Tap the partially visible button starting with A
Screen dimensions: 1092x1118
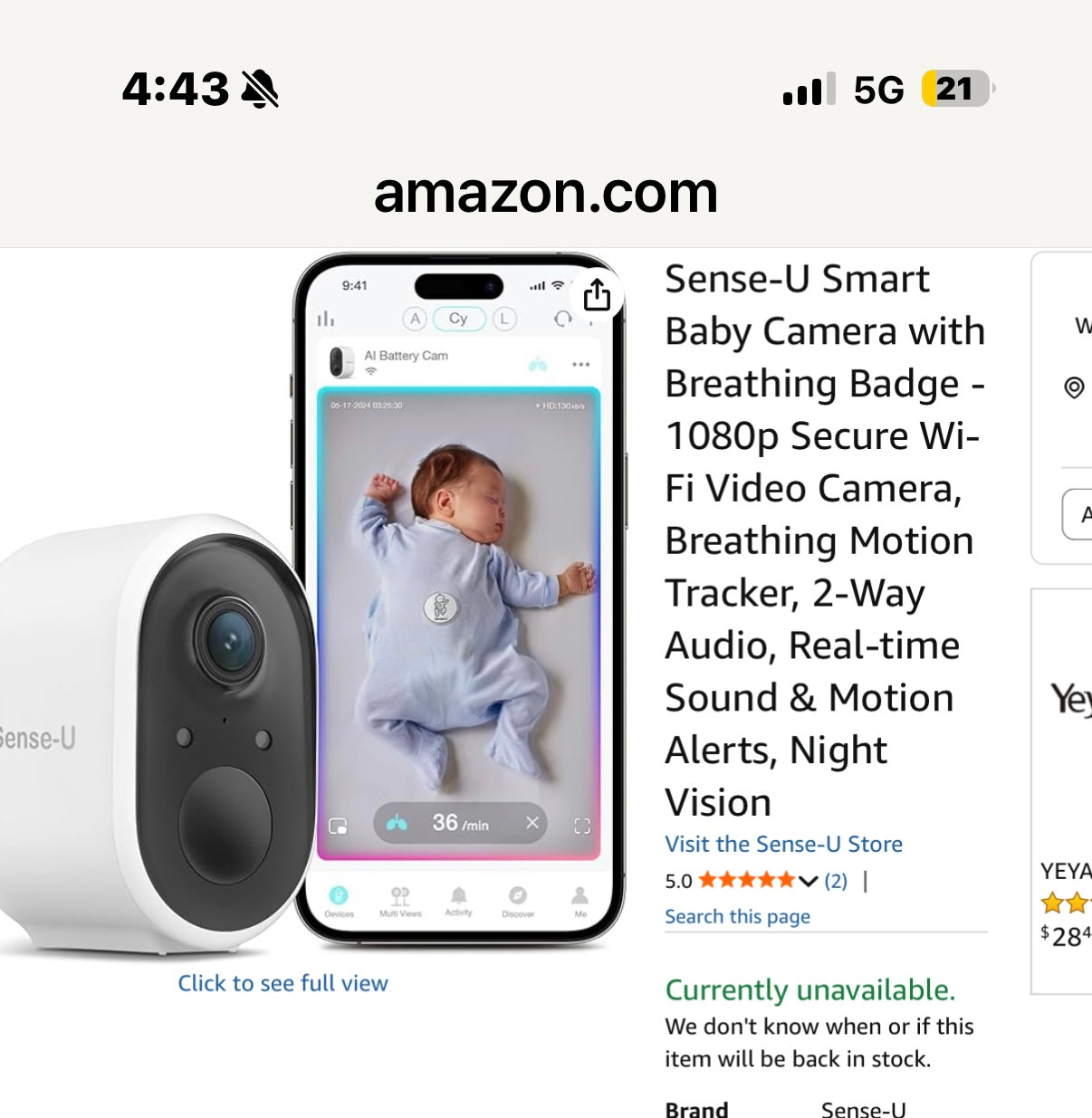point(1079,514)
